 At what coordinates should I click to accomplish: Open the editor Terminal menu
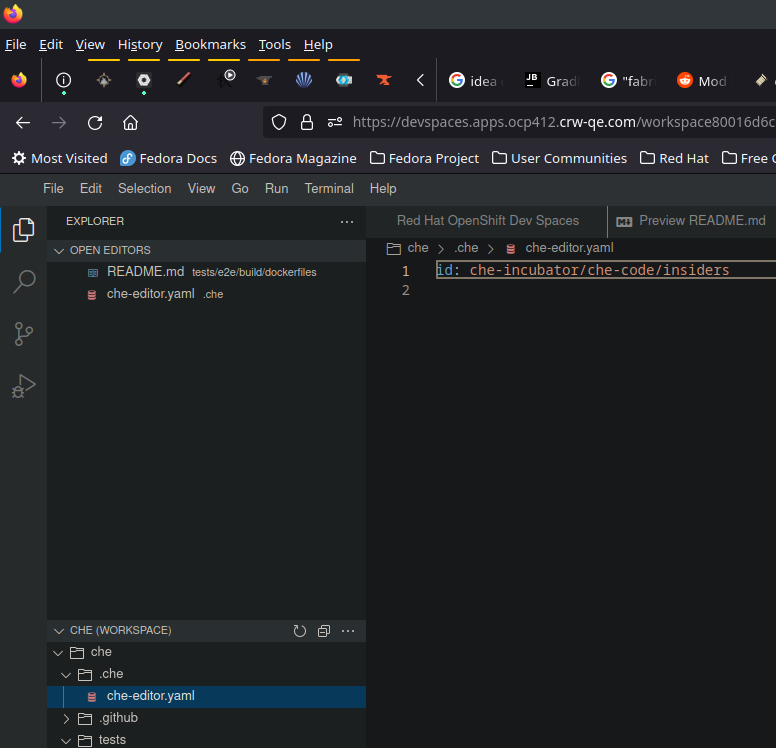[x=329, y=189]
